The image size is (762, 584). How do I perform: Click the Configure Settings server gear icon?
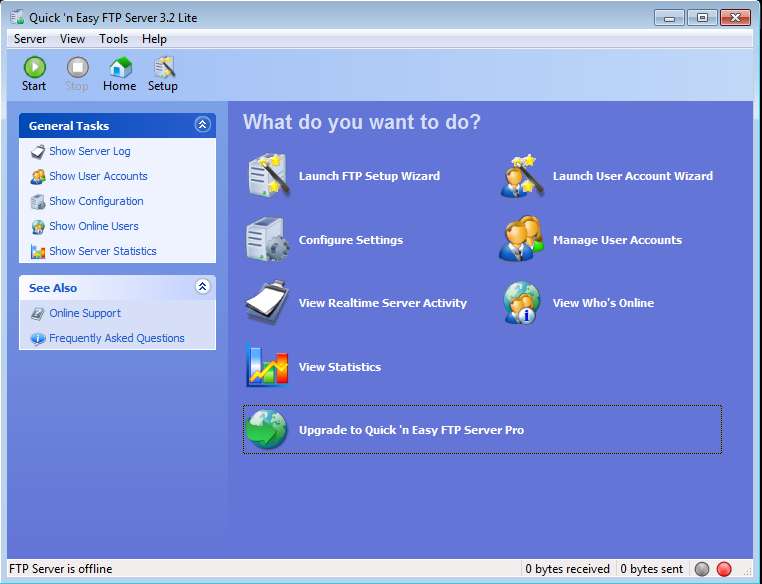267,240
